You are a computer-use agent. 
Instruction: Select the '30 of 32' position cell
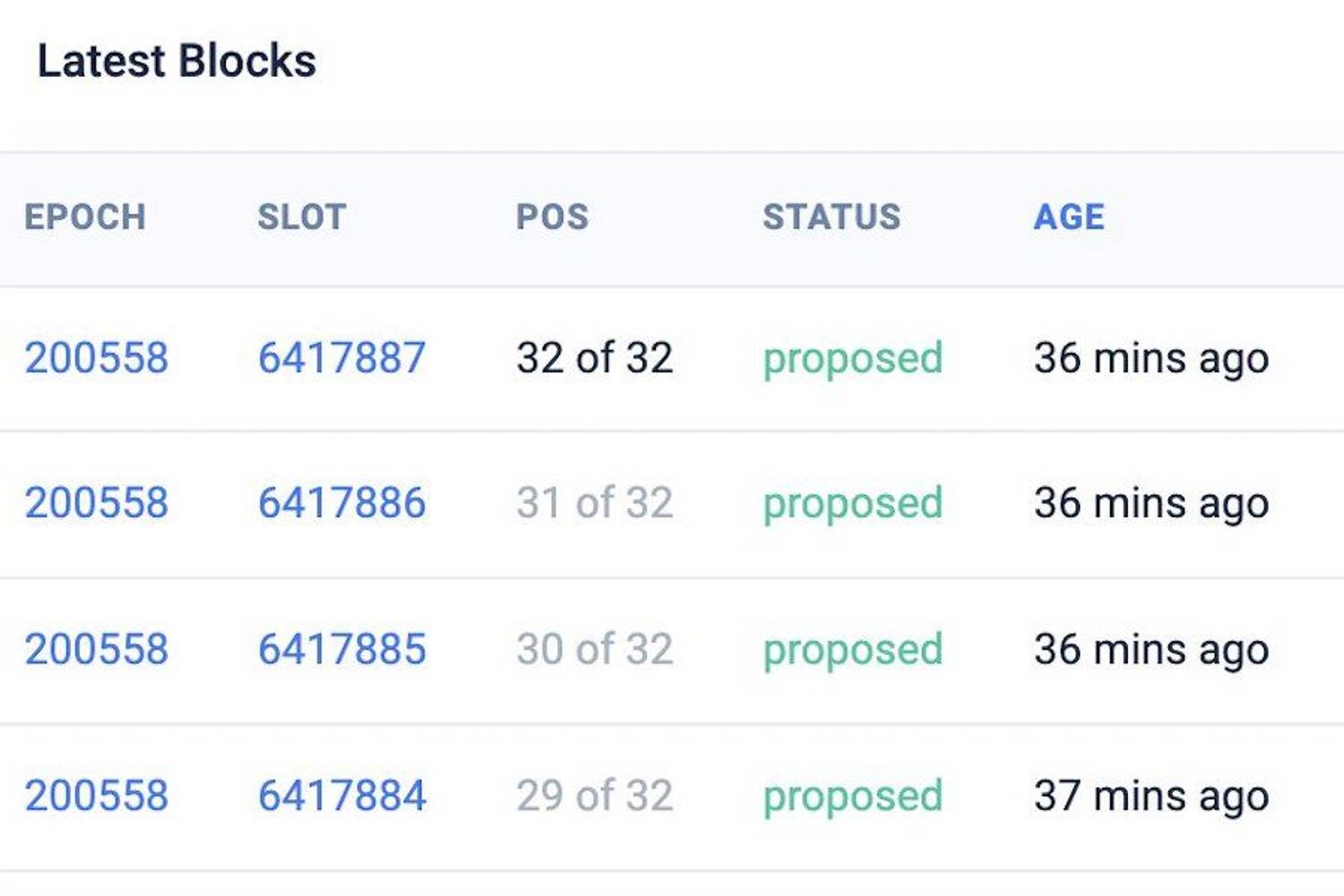pos(594,650)
